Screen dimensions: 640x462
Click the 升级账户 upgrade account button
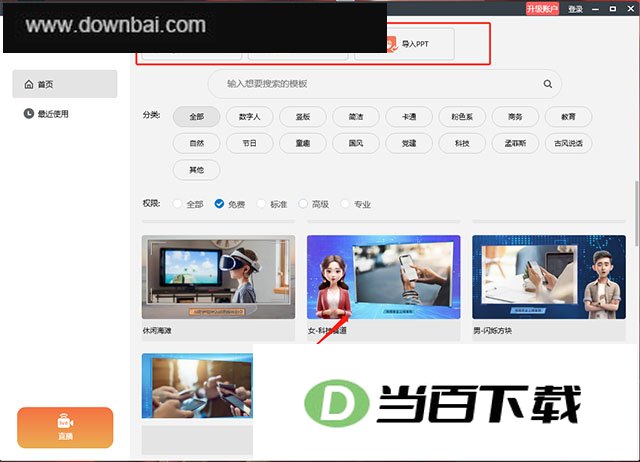coord(542,9)
